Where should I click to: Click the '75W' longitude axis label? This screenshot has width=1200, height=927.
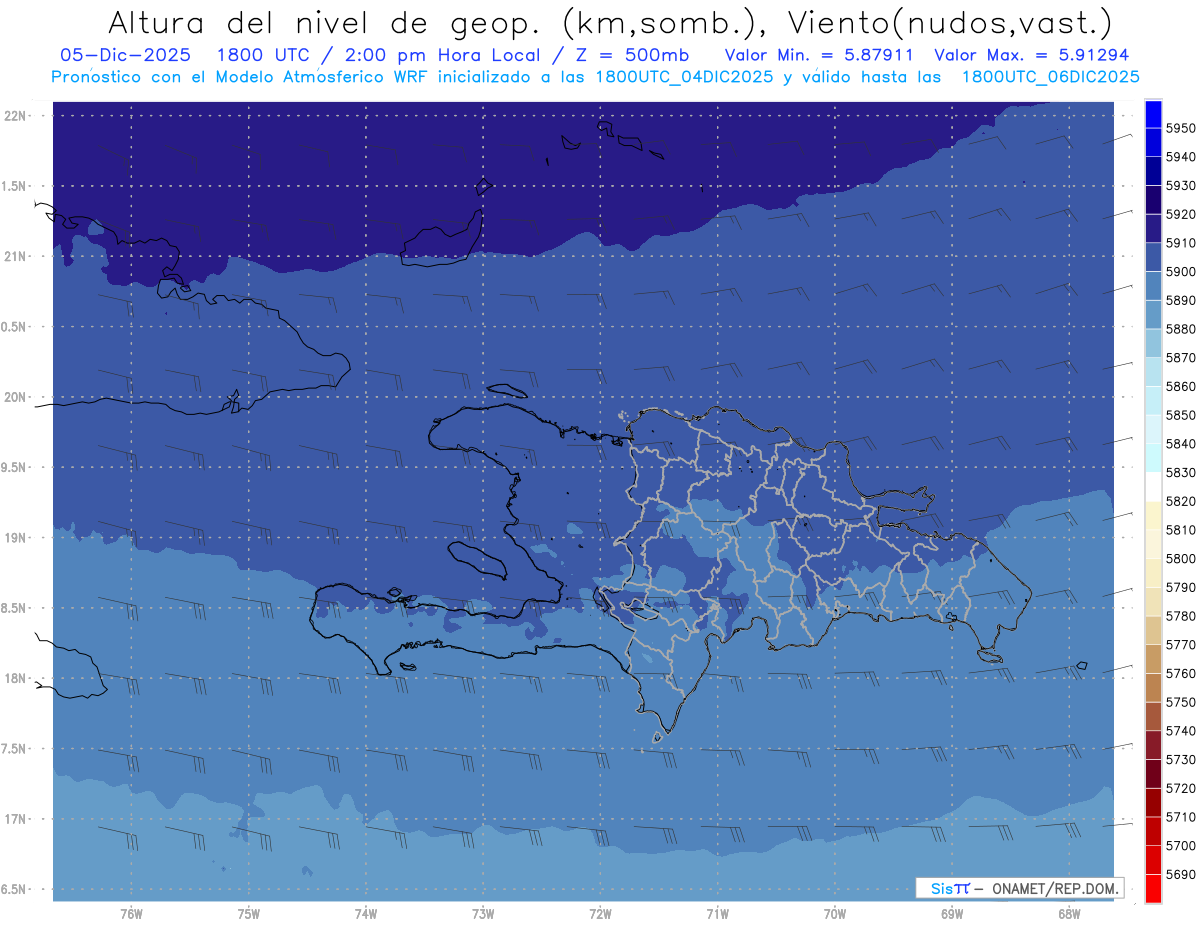[249, 915]
